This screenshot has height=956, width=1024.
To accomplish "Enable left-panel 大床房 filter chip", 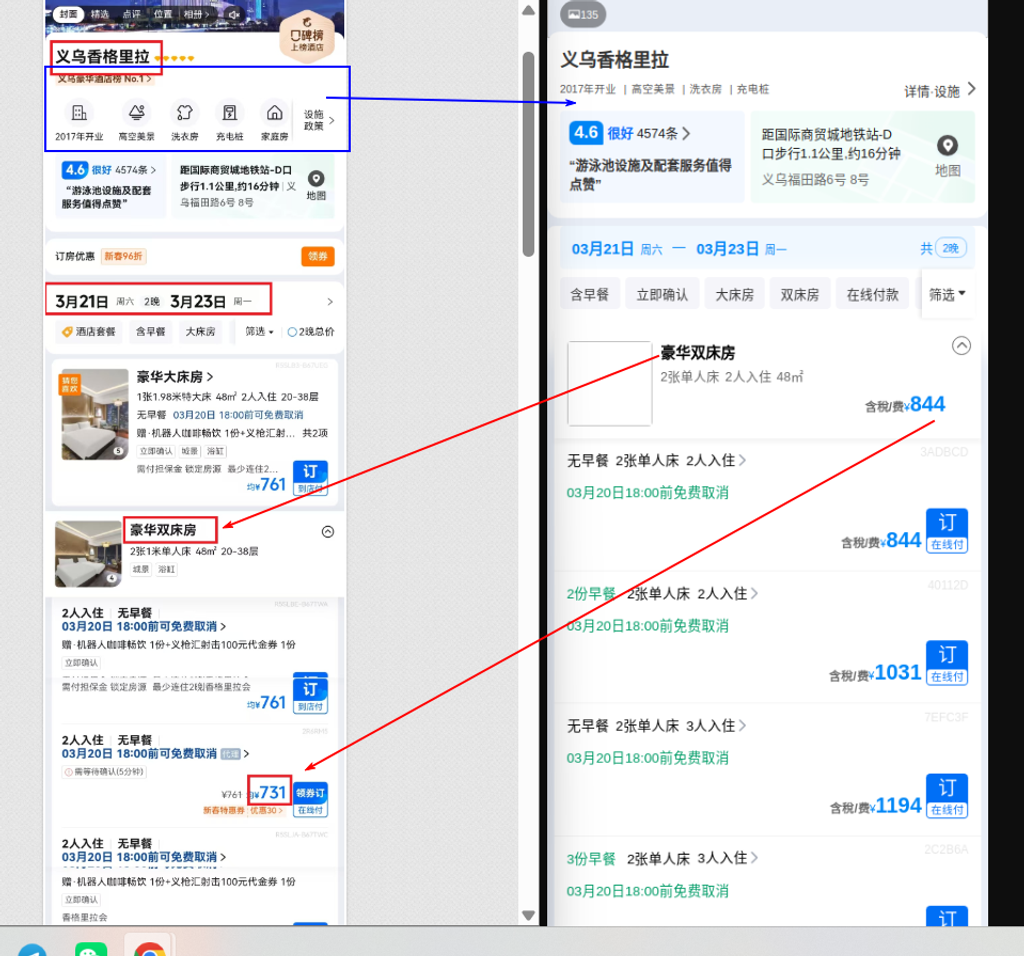I will pos(200,332).
